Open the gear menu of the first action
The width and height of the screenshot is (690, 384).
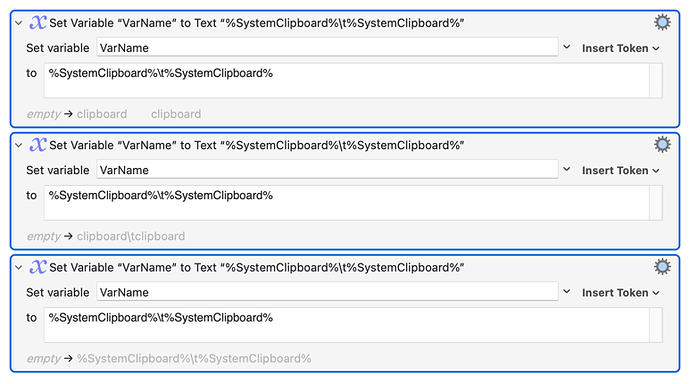click(662, 22)
